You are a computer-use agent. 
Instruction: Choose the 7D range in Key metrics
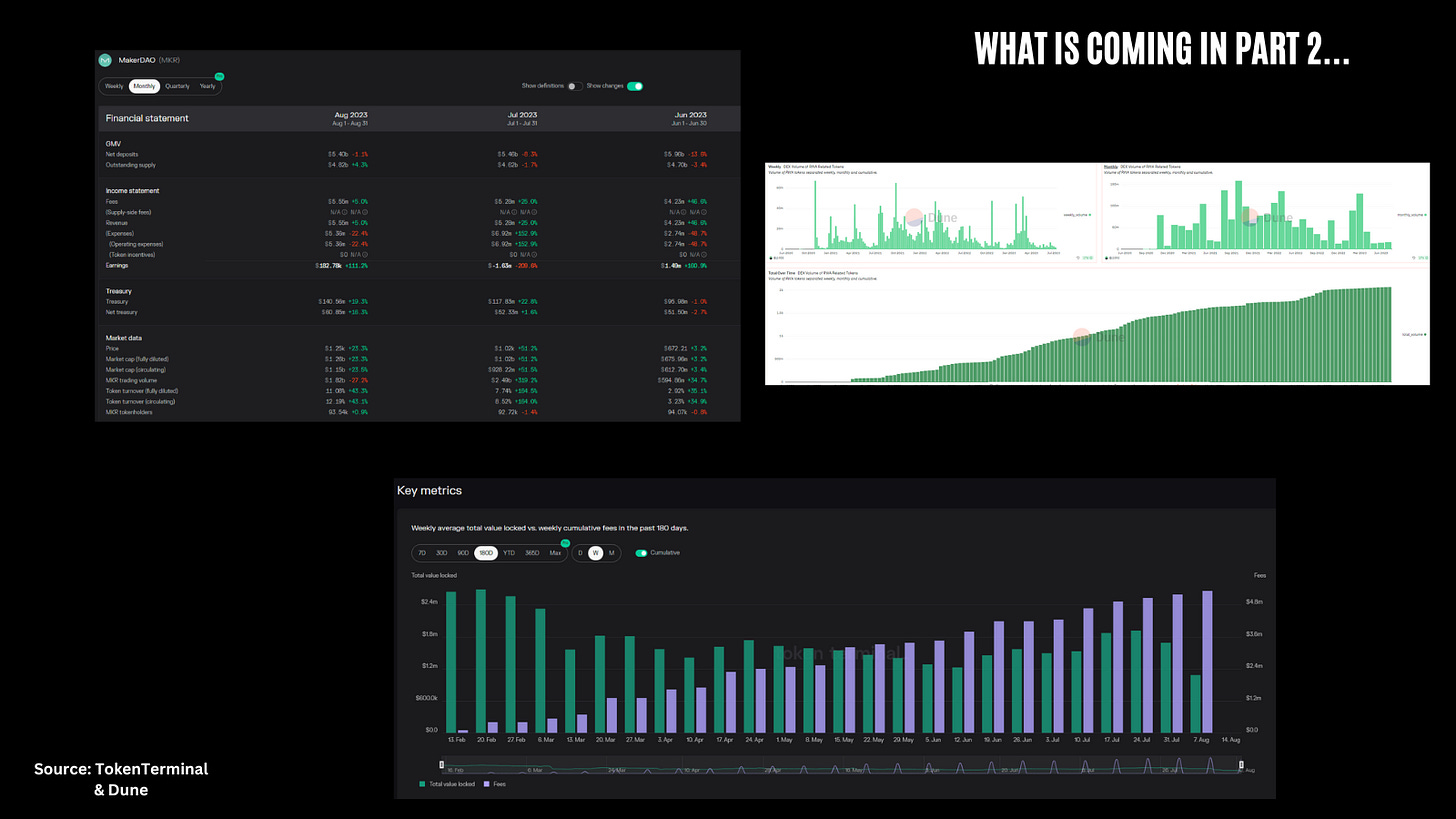[x=422, y=553]
